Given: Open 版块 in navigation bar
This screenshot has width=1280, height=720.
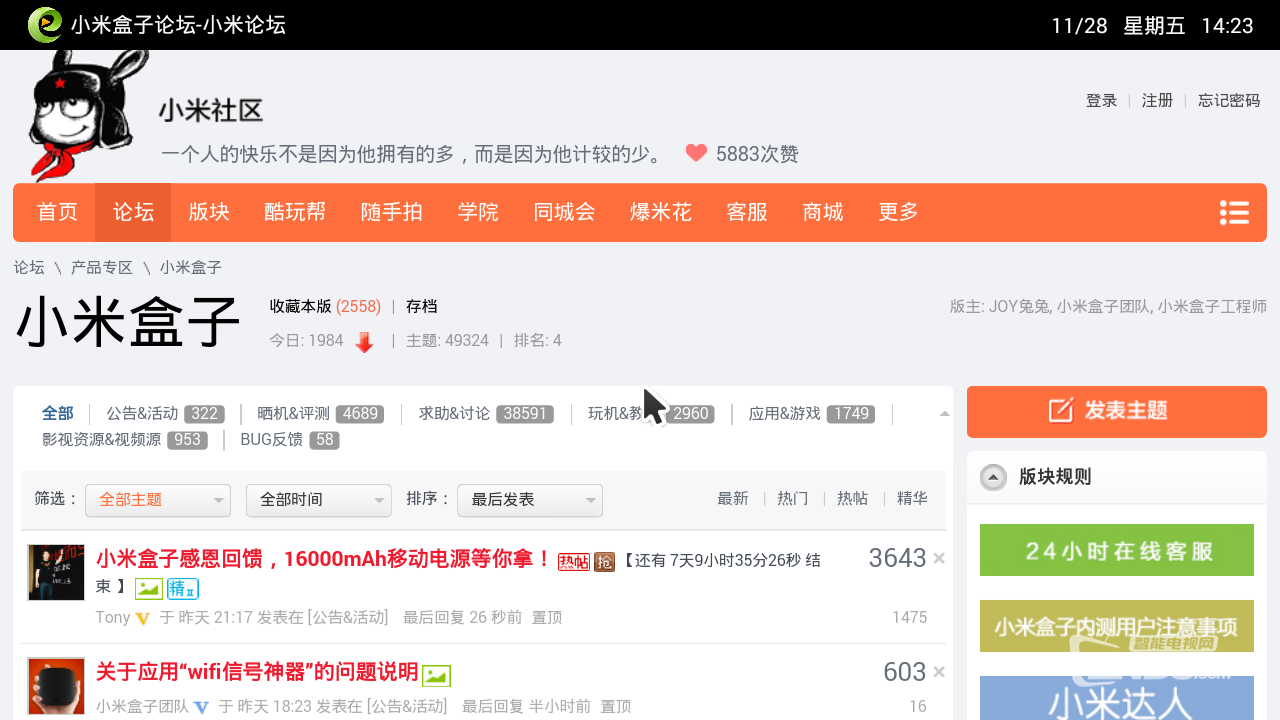Looking at the screenshot, I should 209,212.
